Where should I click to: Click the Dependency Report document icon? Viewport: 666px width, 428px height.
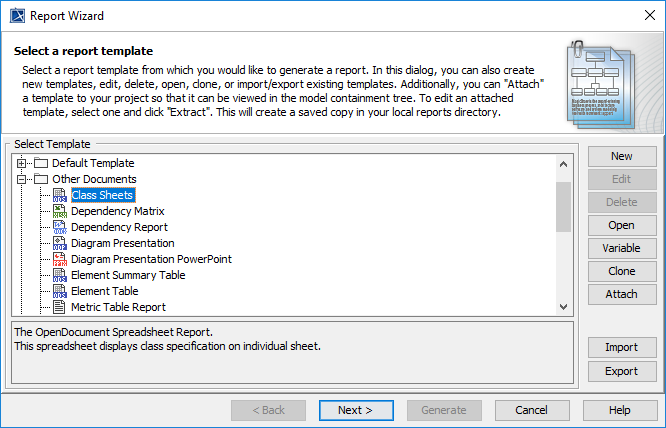59,227
